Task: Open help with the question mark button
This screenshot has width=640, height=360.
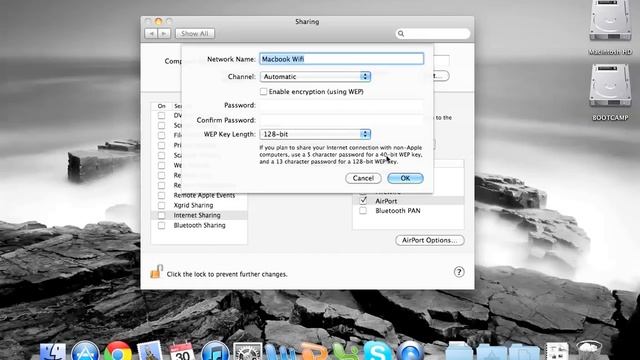Action: (459, 272)
